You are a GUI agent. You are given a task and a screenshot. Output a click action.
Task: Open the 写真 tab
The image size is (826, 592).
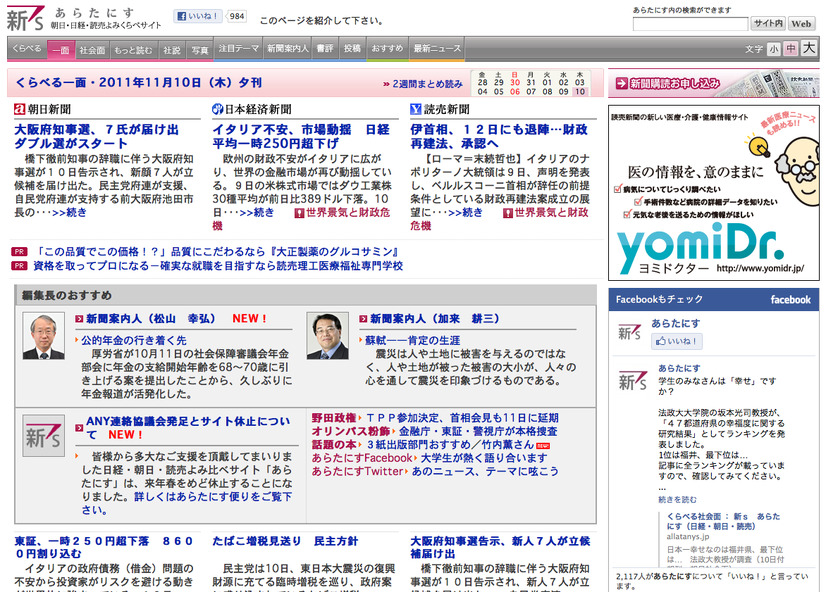pyautogui.click(x=200, y=50)
